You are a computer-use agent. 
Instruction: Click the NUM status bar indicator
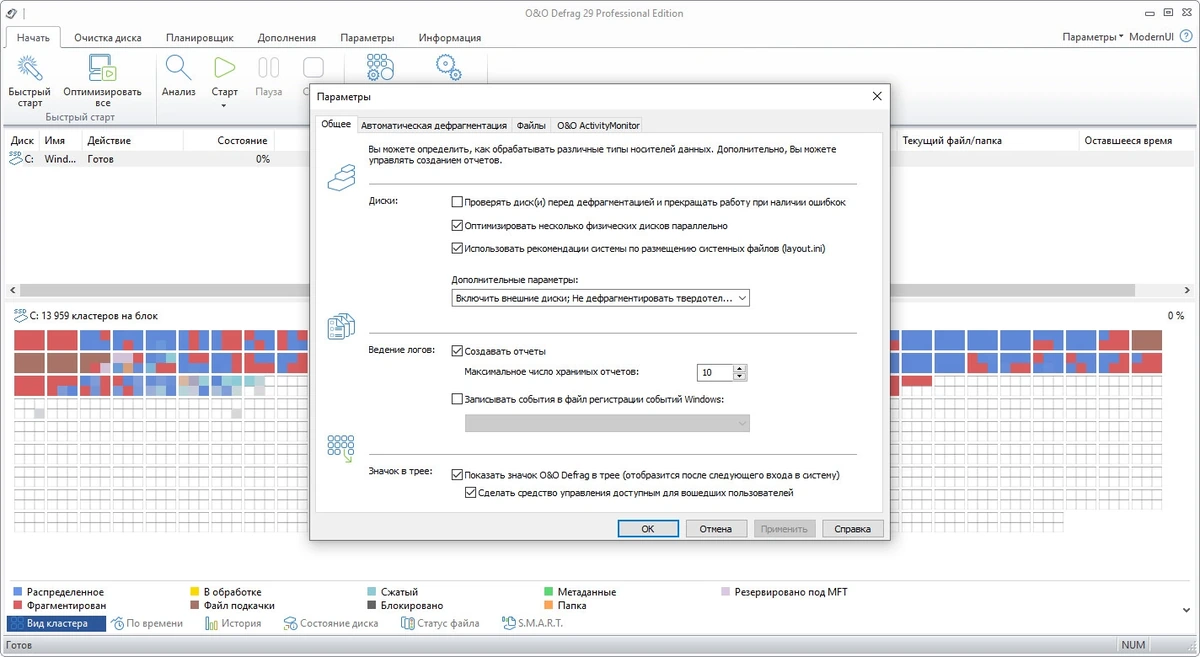click(x=1133, y=645)
